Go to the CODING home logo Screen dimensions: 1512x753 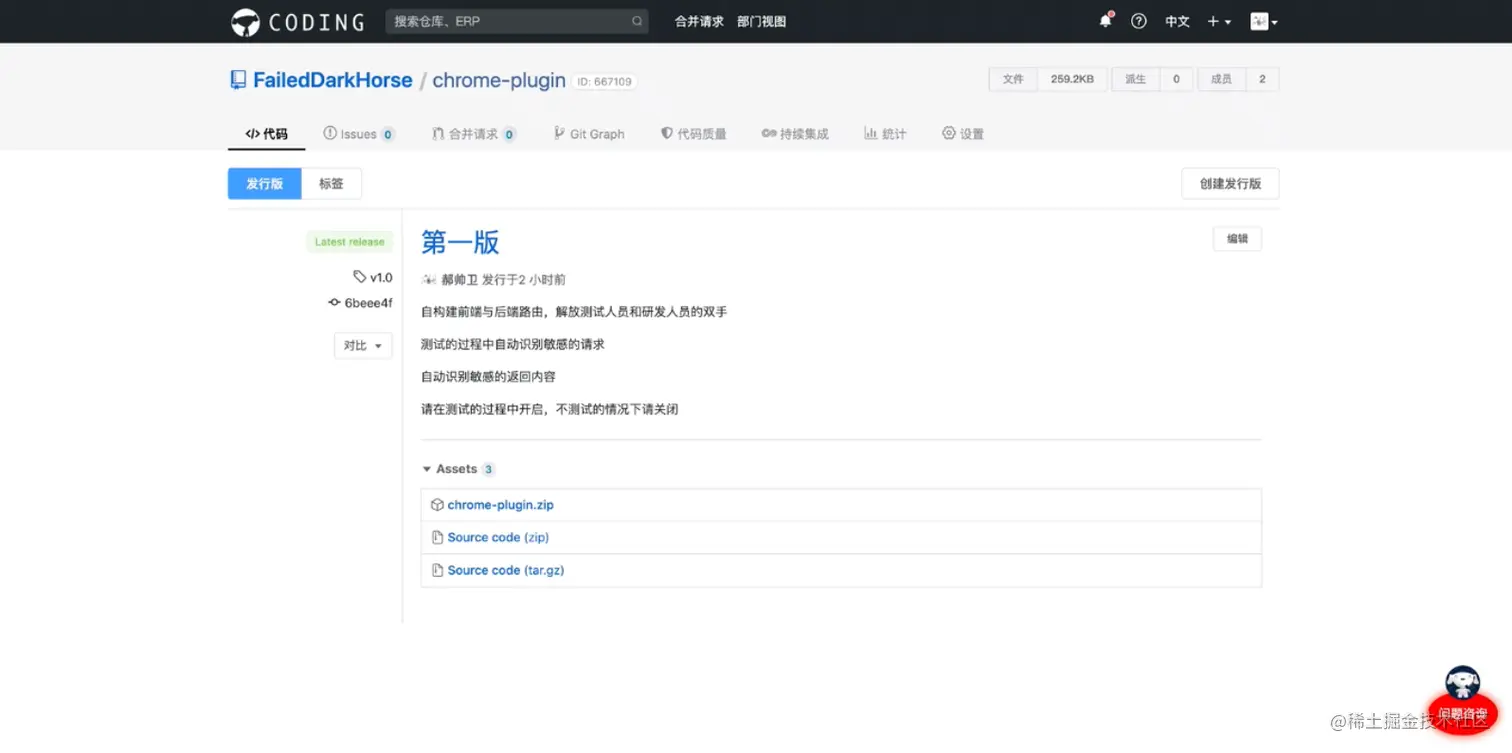click(x=297, y=21)
